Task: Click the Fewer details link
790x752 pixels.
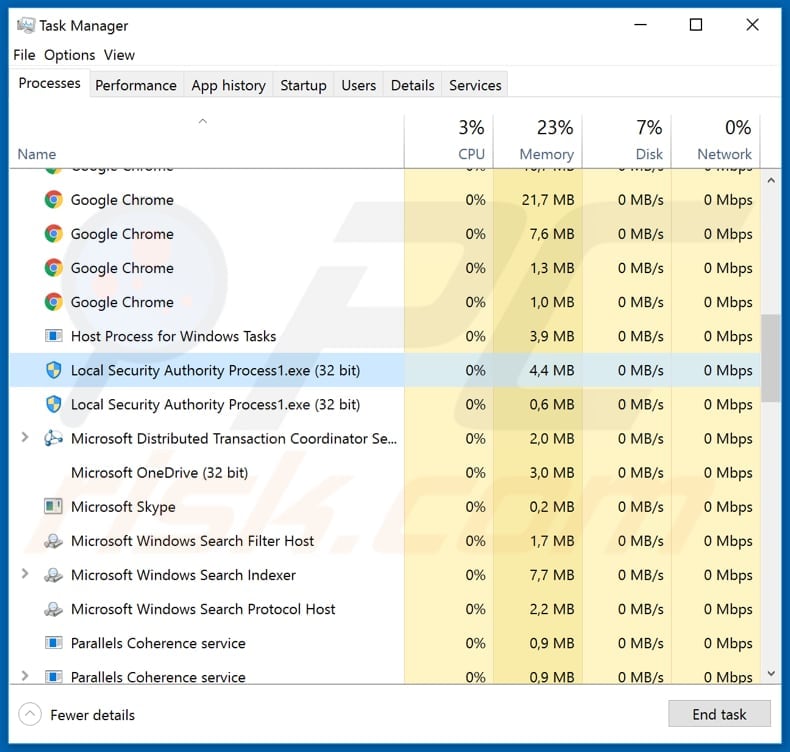Action: coord(93,715)
